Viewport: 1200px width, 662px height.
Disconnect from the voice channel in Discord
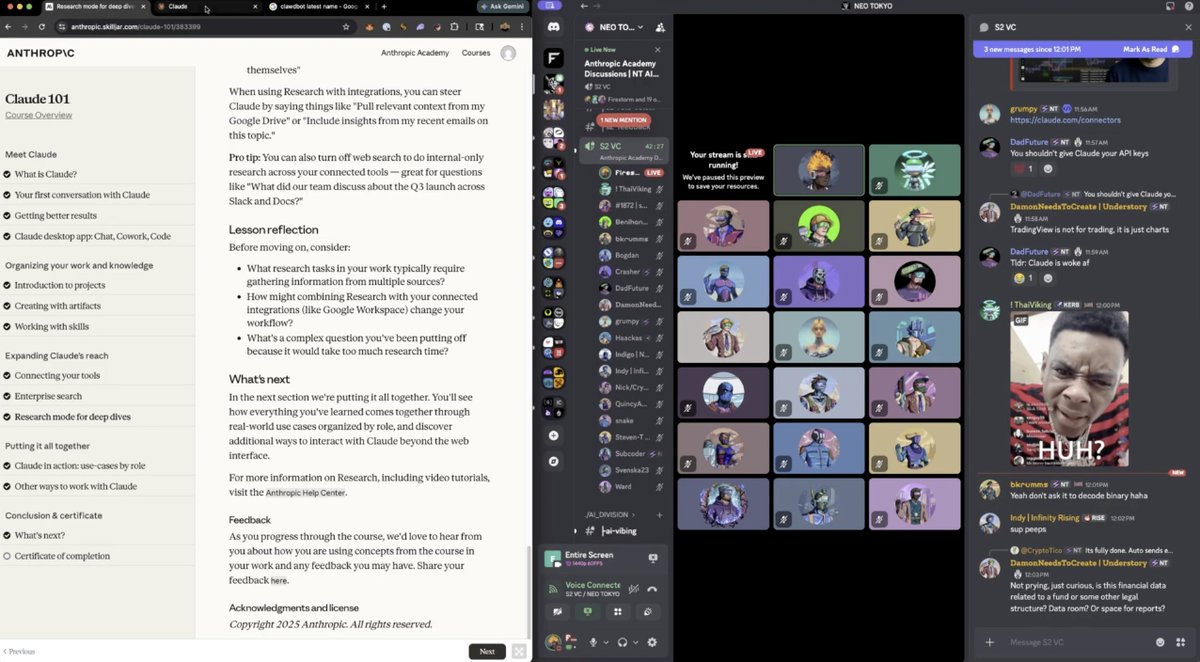tap(652, 589)
